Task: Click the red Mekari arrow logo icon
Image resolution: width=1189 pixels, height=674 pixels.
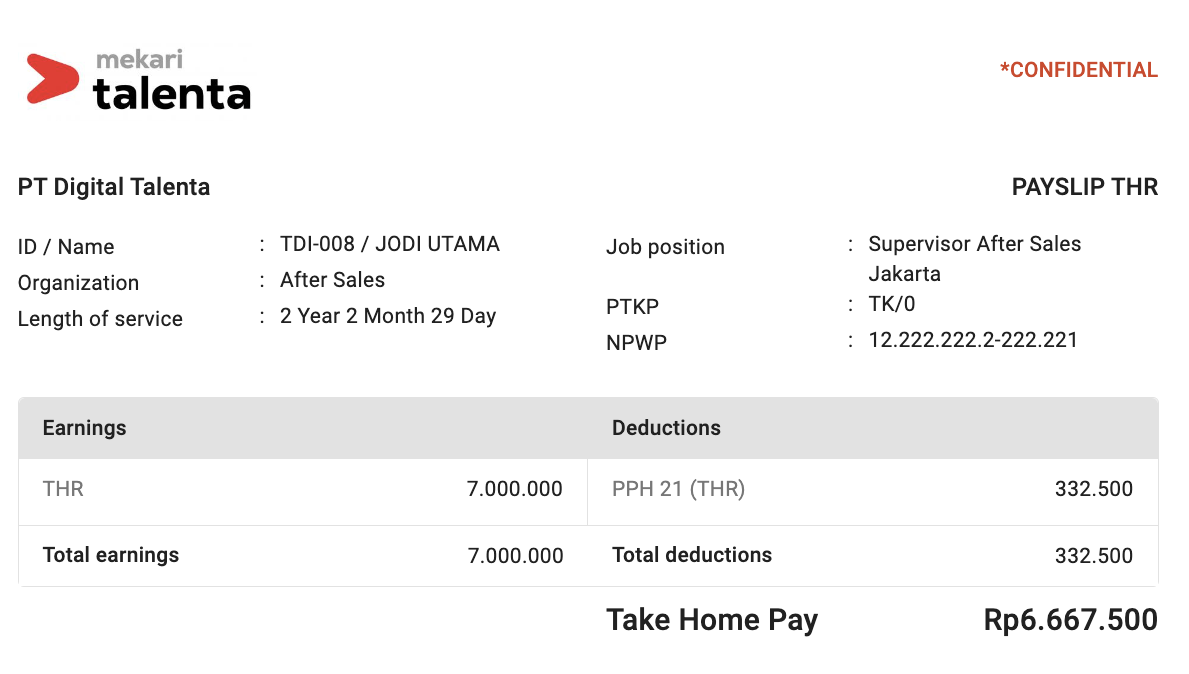Action: (52, 79)
